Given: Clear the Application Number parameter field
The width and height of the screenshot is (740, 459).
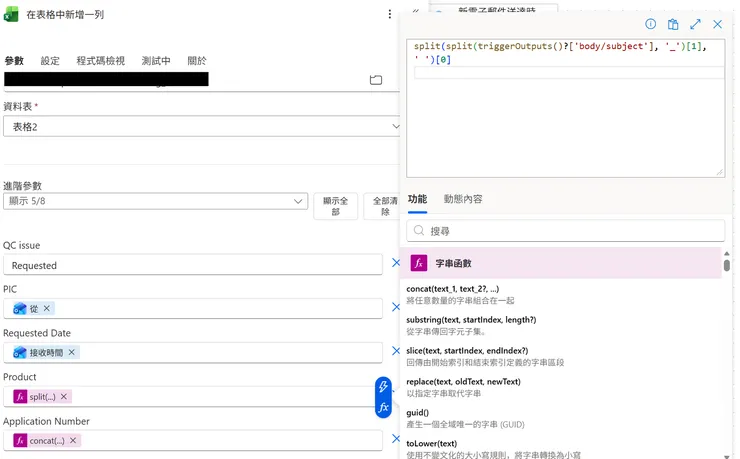Looking at the screenshot, I should 395,439.
